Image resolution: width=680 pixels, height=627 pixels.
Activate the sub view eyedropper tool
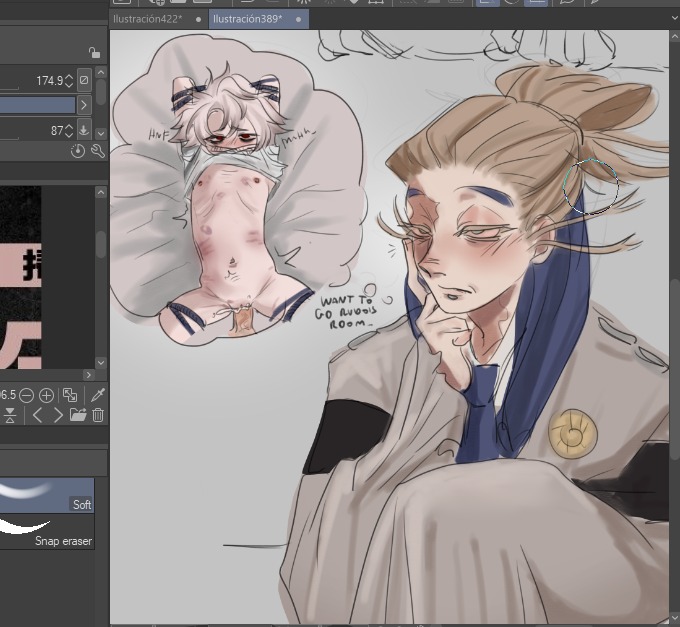coord(98,395)
